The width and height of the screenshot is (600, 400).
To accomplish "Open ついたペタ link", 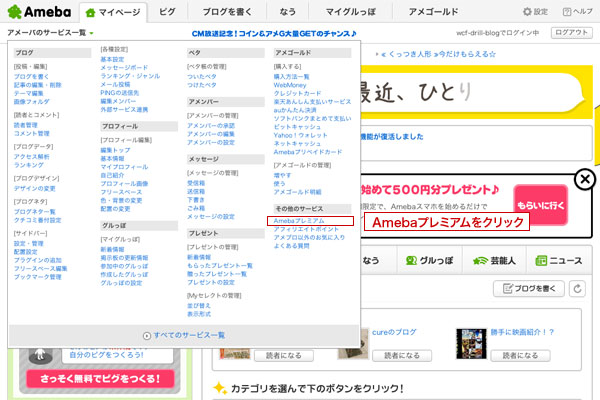I will 202,77.
